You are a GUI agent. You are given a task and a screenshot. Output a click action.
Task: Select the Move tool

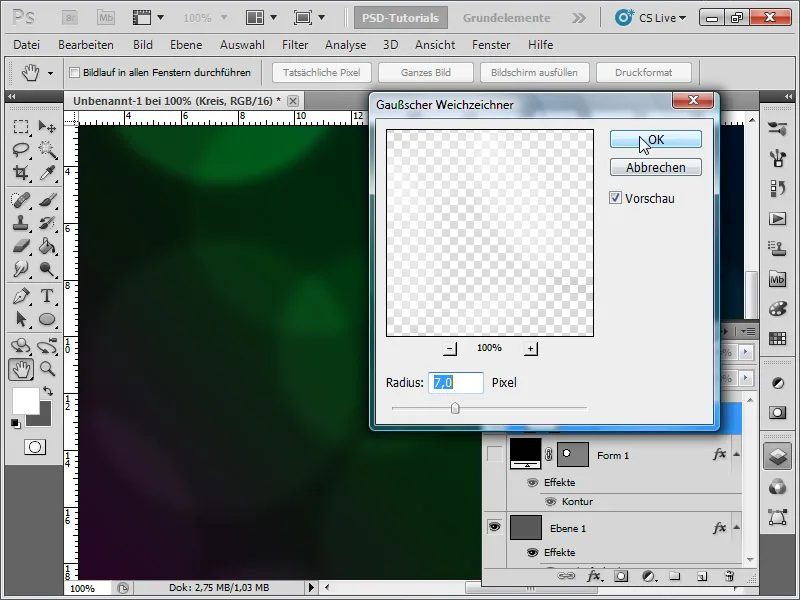pos(47,126)
